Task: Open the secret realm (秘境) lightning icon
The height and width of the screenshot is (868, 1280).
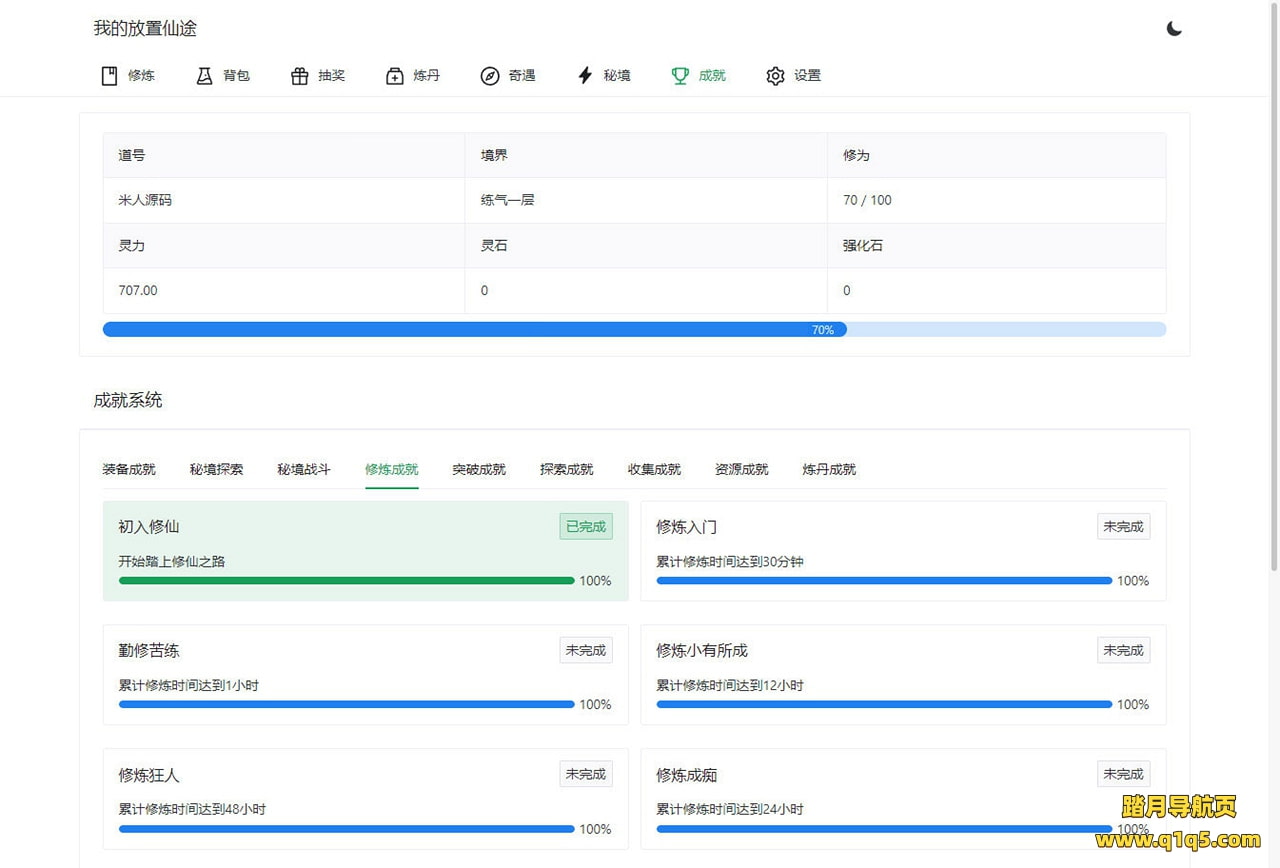Action: (x=585, y=76)
